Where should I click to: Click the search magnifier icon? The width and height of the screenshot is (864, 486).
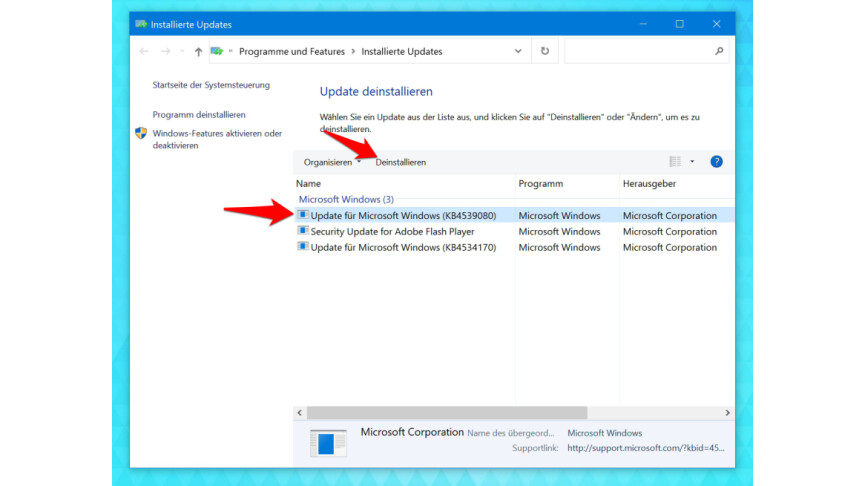pos(719,51)
